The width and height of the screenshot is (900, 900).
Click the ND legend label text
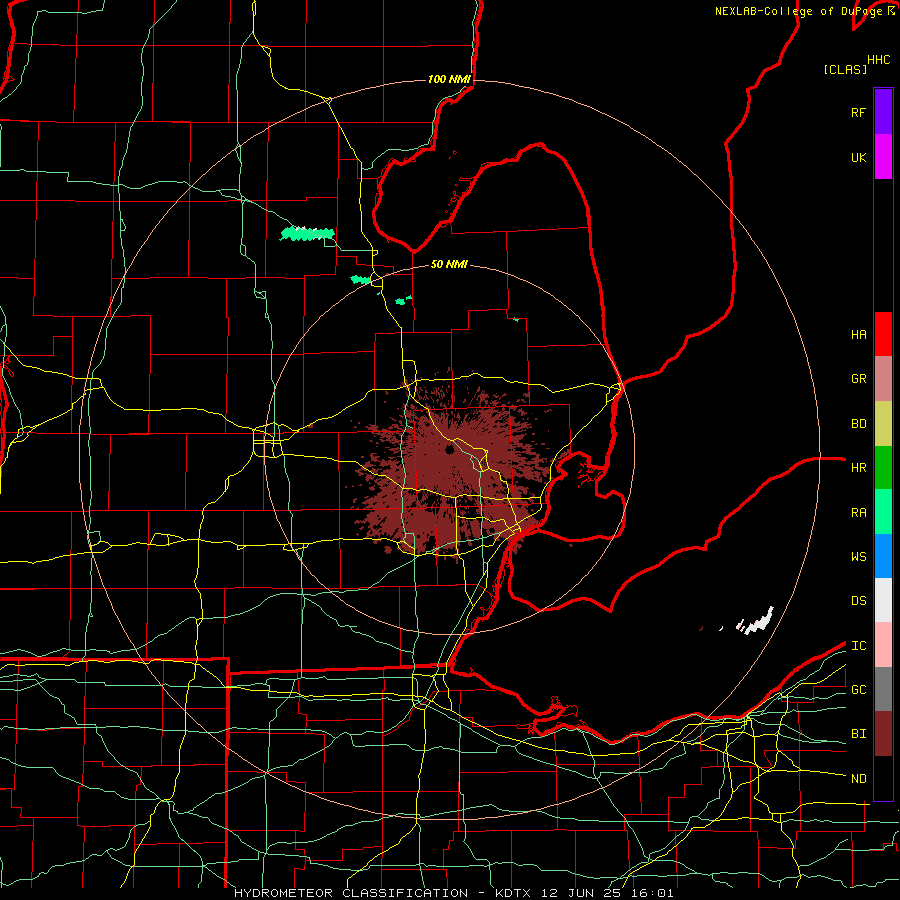tap(858, 779)
